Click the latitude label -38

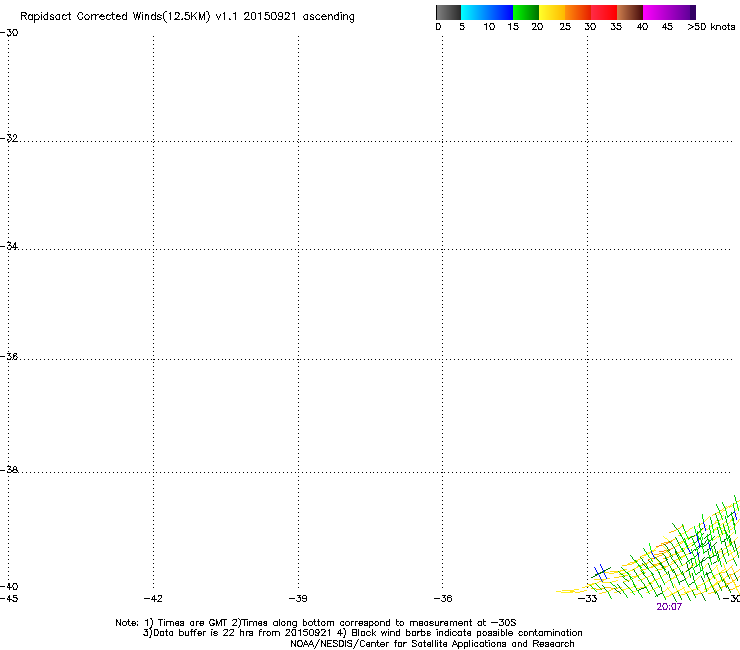(x=9, y=470)
